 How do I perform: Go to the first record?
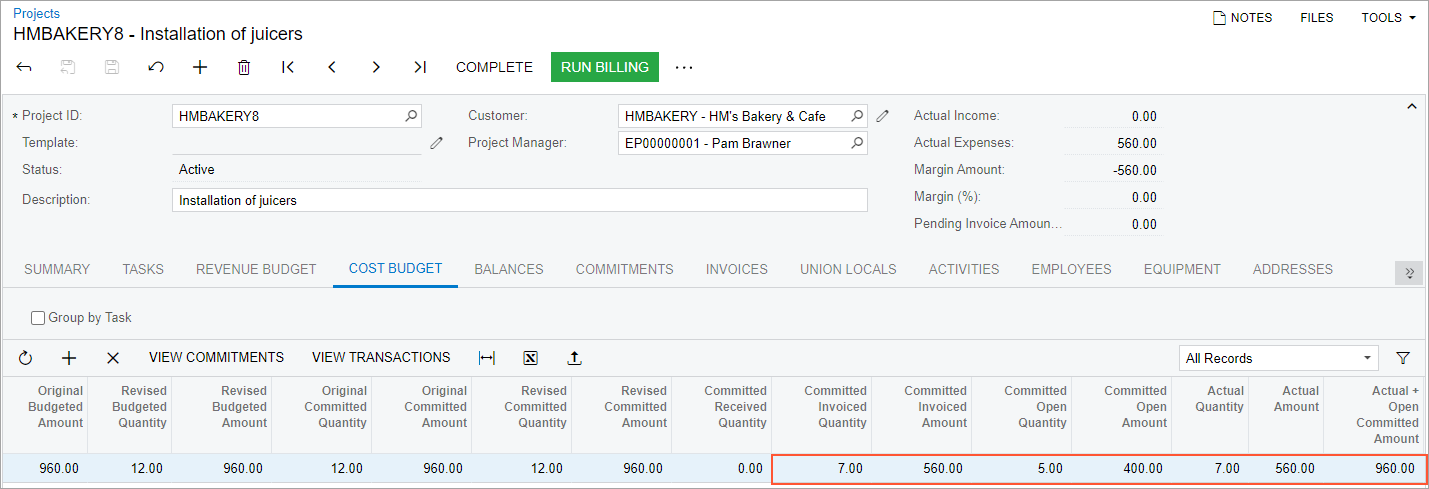tap(288, 67)
